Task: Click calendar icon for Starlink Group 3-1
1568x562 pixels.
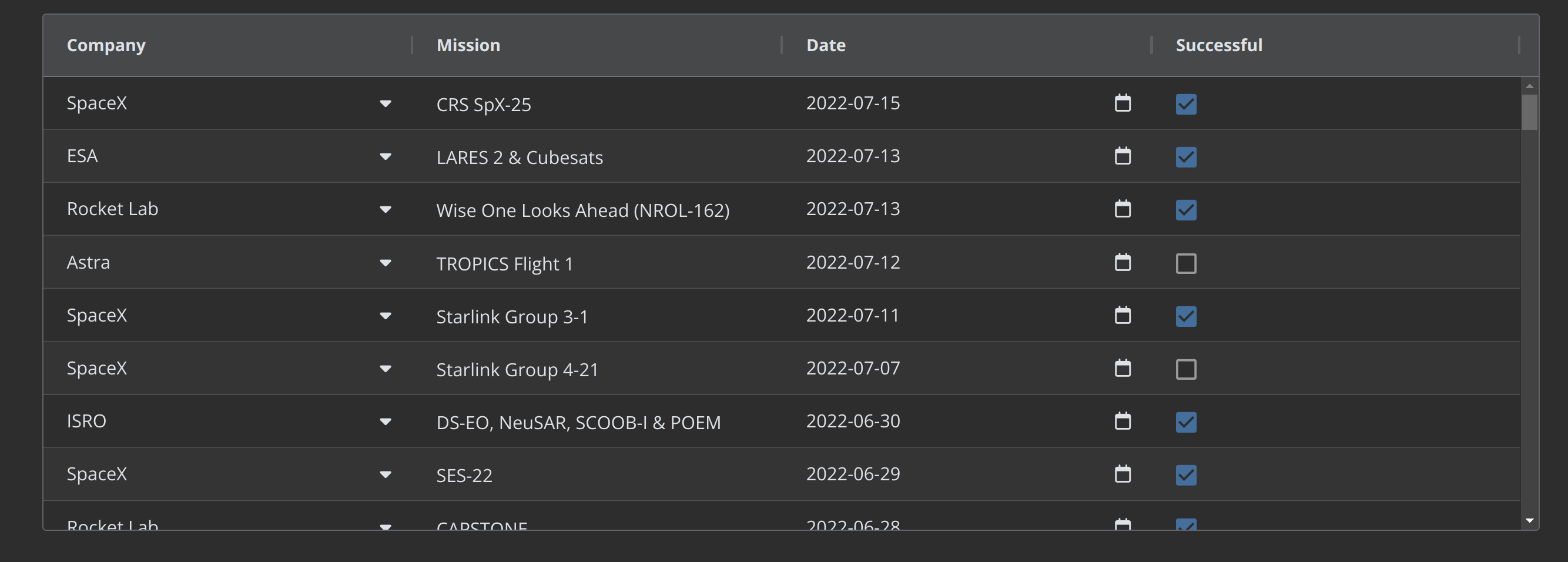Action: point(1123,316)
